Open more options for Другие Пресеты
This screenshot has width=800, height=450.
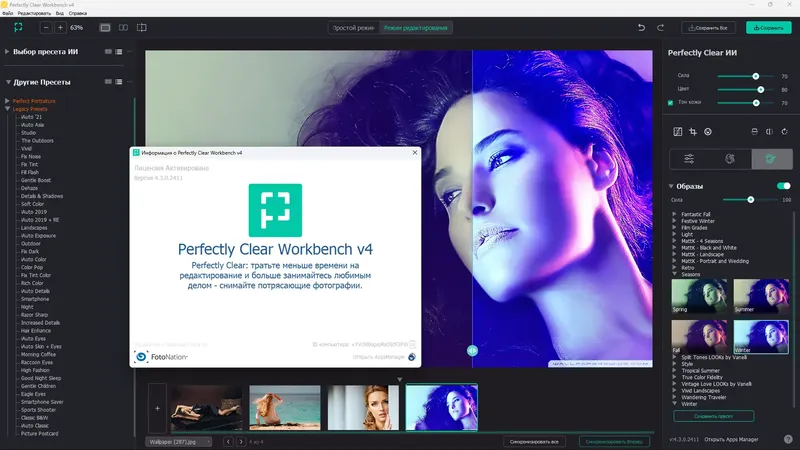tap(130, 82)
